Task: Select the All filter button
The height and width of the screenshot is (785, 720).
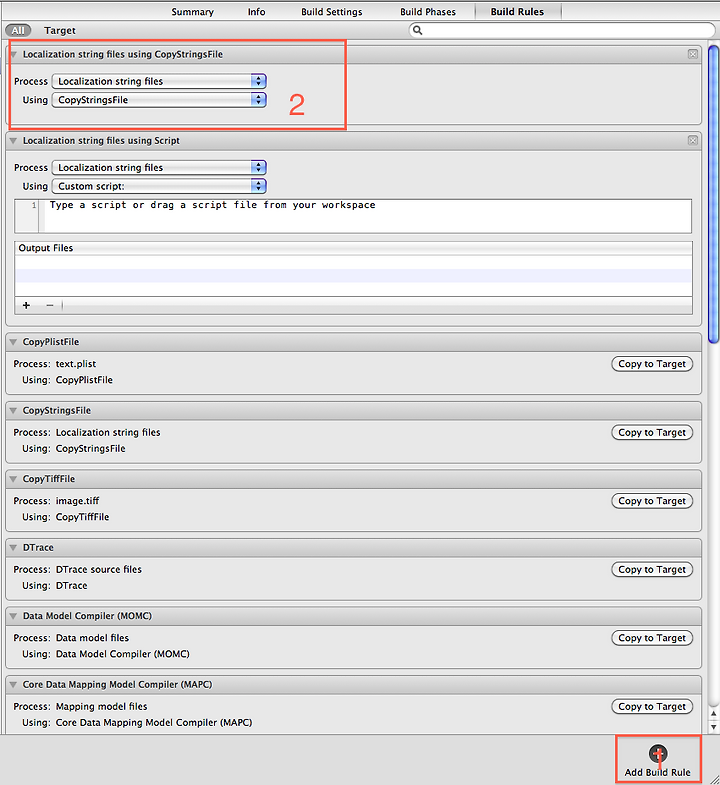Action: [x=18, y=31]
